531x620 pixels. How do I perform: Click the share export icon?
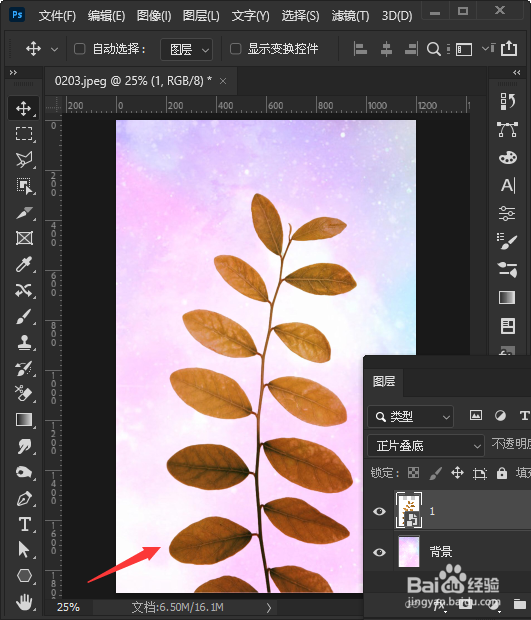click(509, 49)
